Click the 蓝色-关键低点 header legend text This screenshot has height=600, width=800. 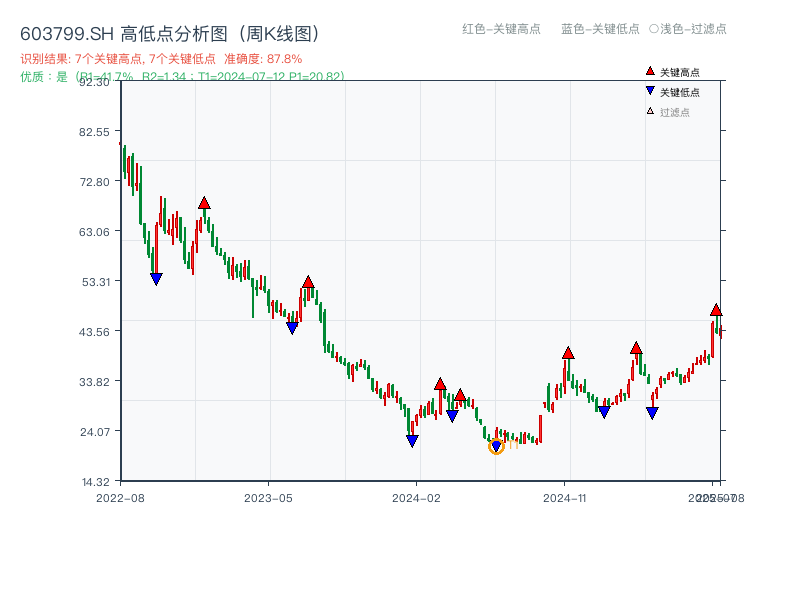coord(600,29)
